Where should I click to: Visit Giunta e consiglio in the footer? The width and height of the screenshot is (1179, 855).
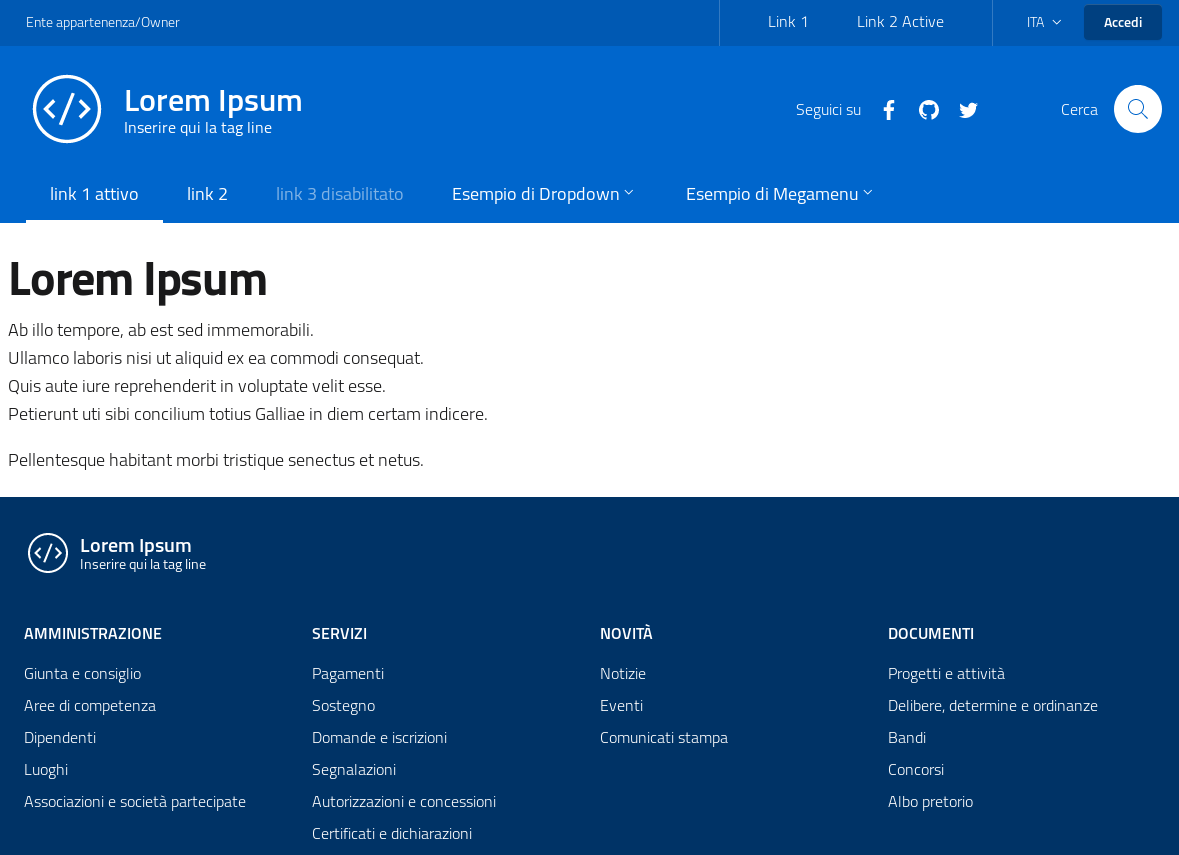(x=82, y=674)
